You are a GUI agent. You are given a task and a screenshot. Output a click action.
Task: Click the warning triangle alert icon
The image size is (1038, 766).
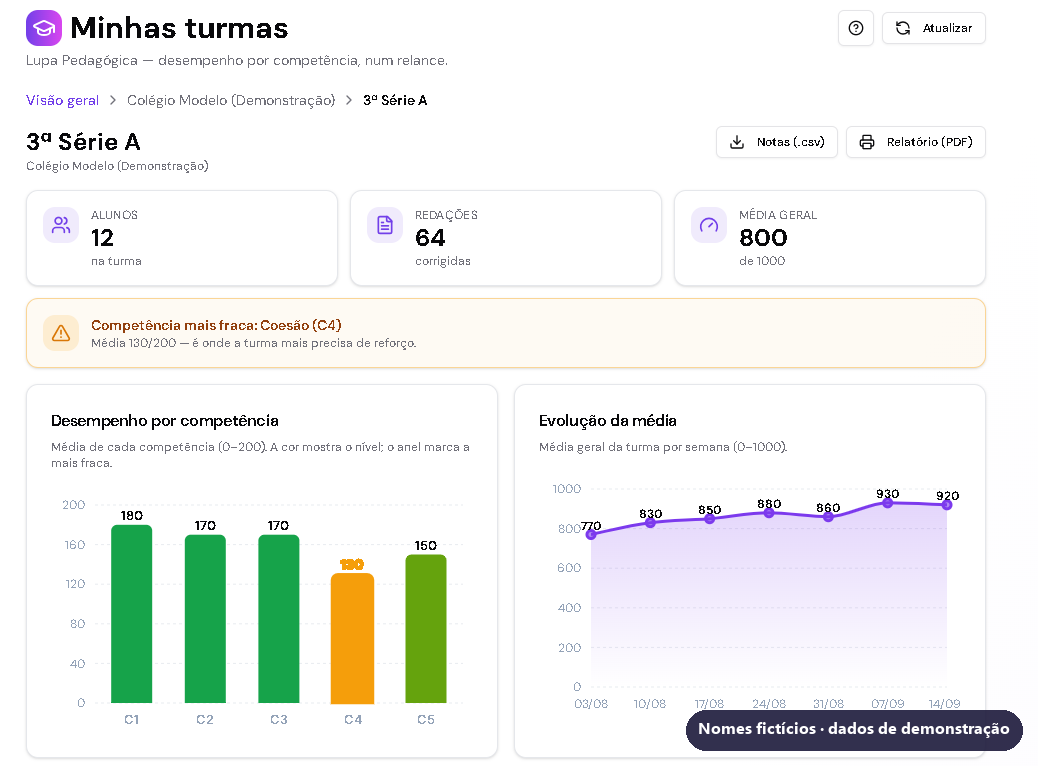[61, 333]
